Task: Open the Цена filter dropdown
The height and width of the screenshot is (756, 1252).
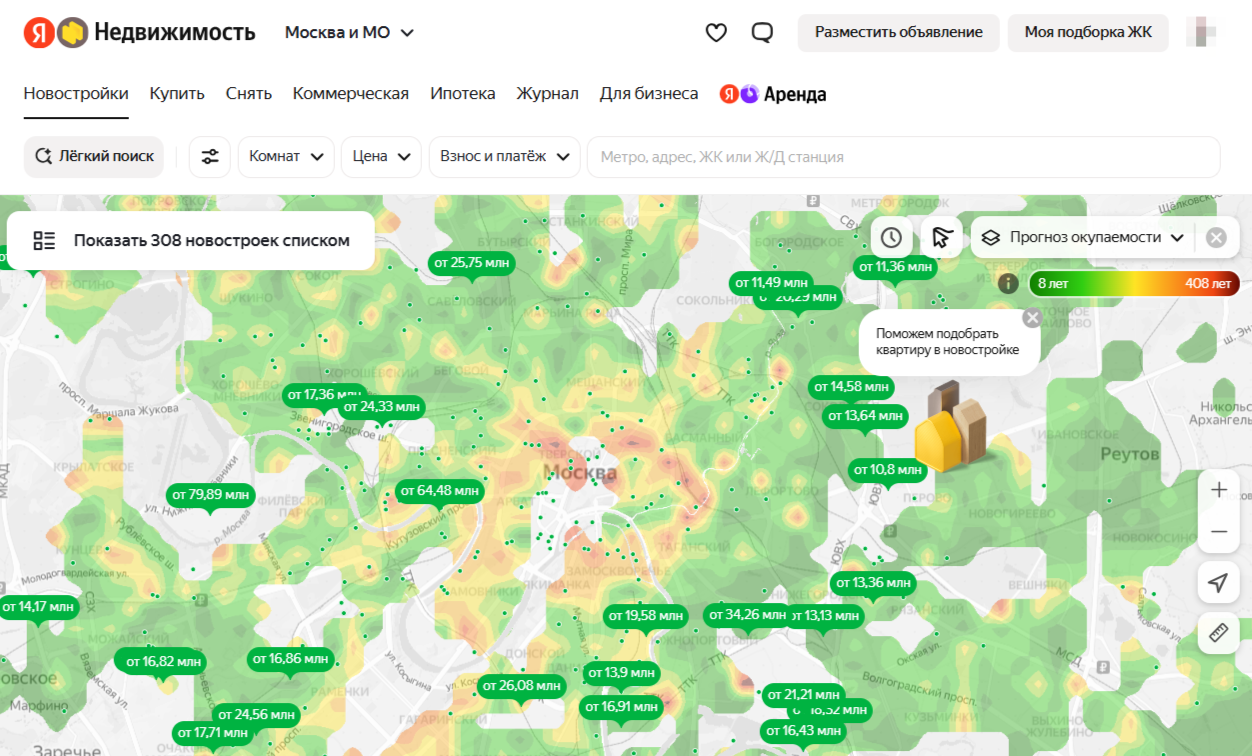Action: [380, 157]
